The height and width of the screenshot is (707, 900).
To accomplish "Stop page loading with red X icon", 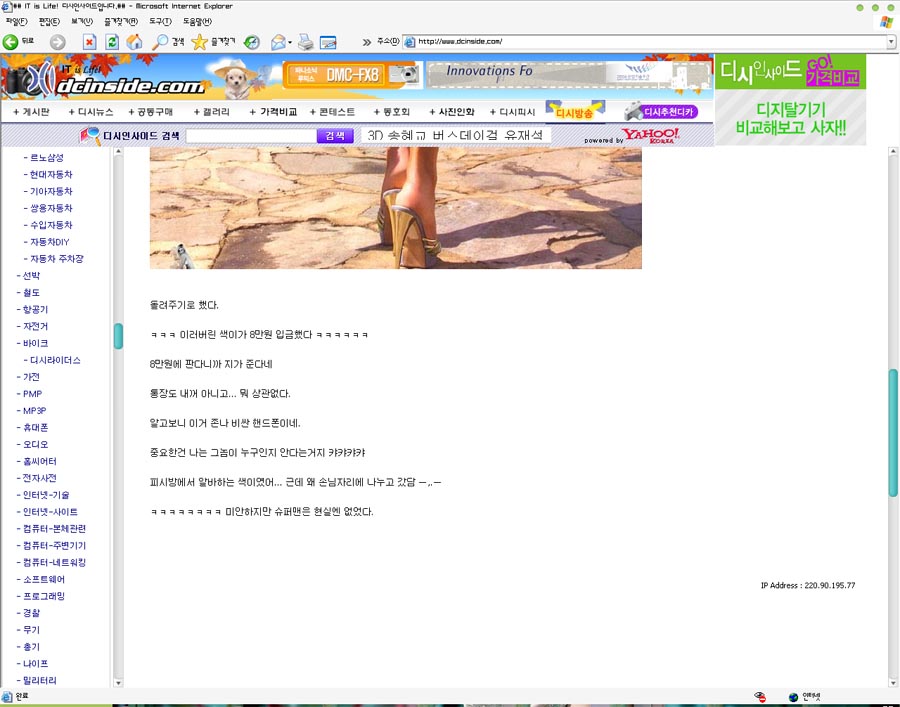I will tap(89, 42).
